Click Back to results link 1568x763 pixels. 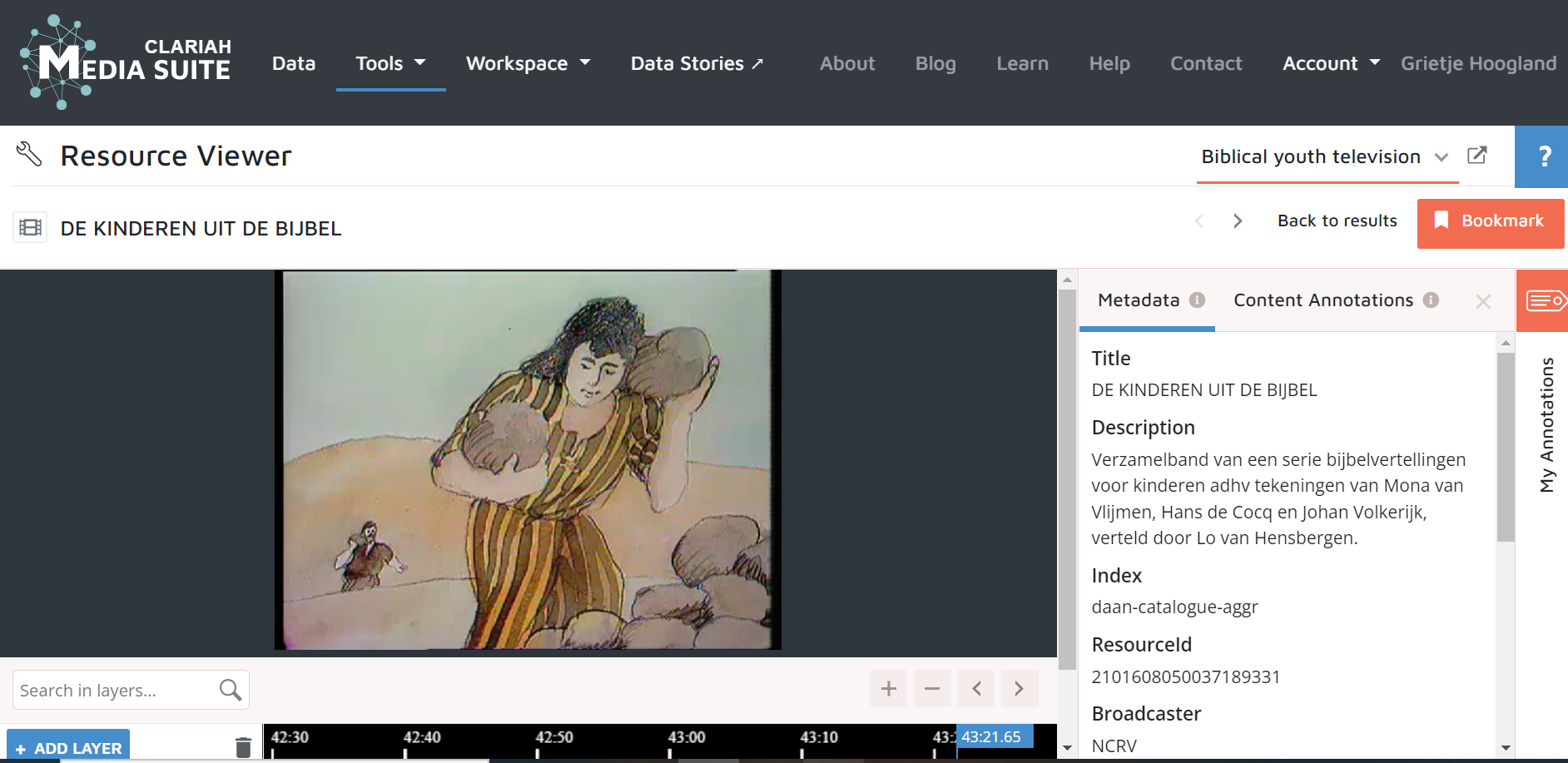pos(1337,221)
